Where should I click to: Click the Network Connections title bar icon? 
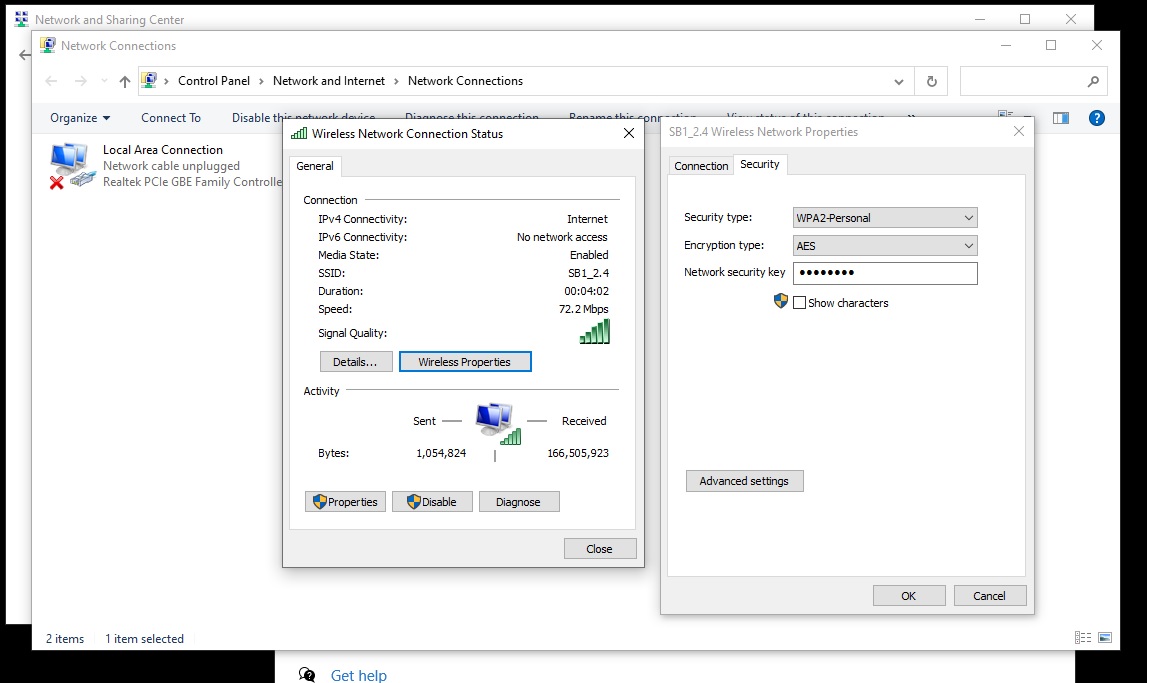pos(48,45)
